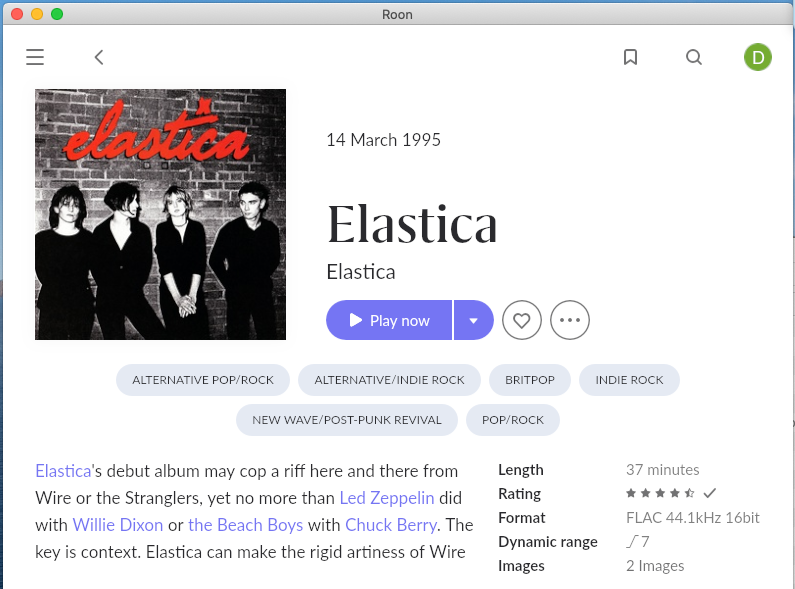
Task: Click the 14 March 1995 release date
Action: (x=383, y=140)
